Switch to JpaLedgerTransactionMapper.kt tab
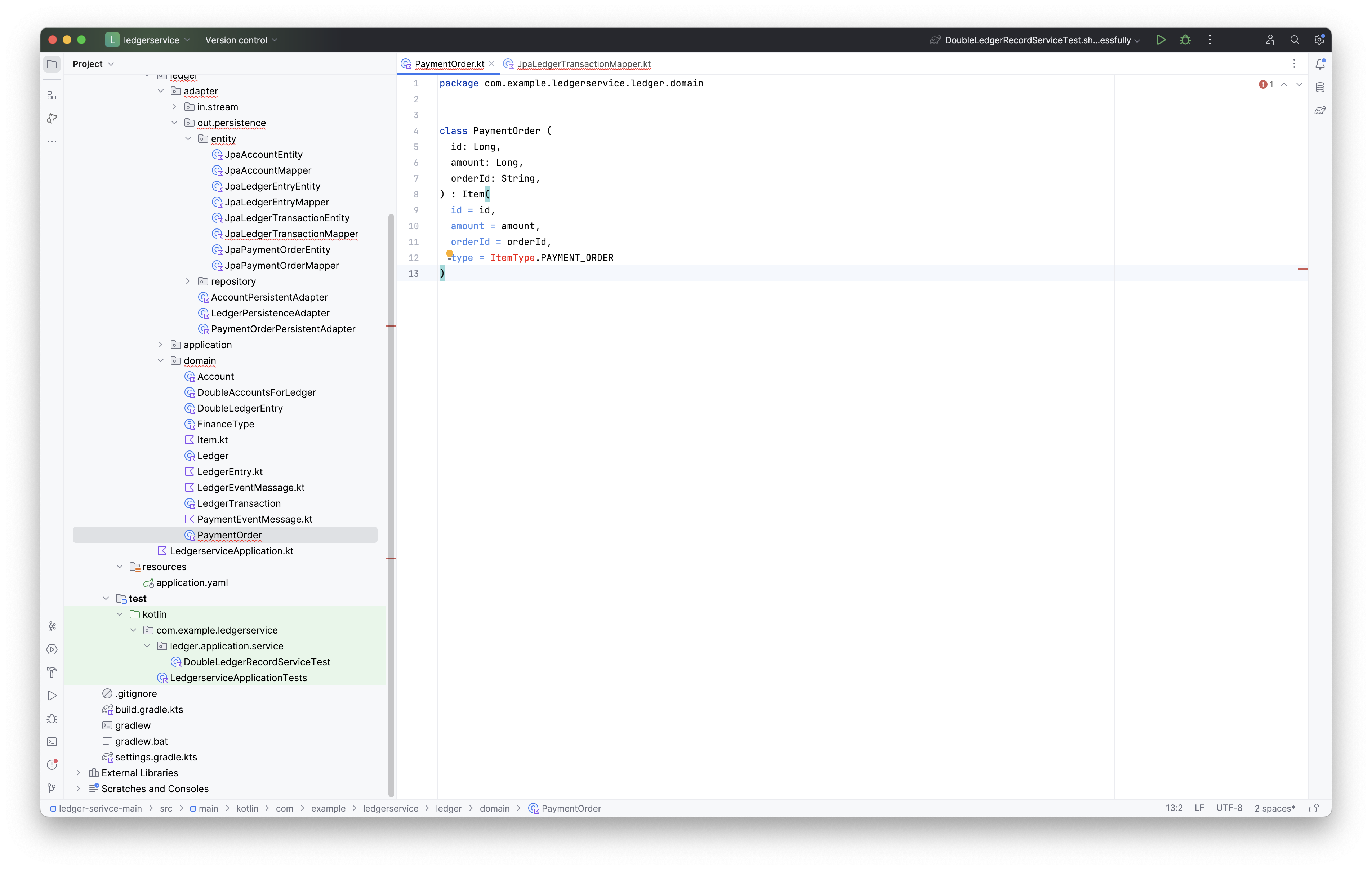1372x870 pixels. coord(578,64)
